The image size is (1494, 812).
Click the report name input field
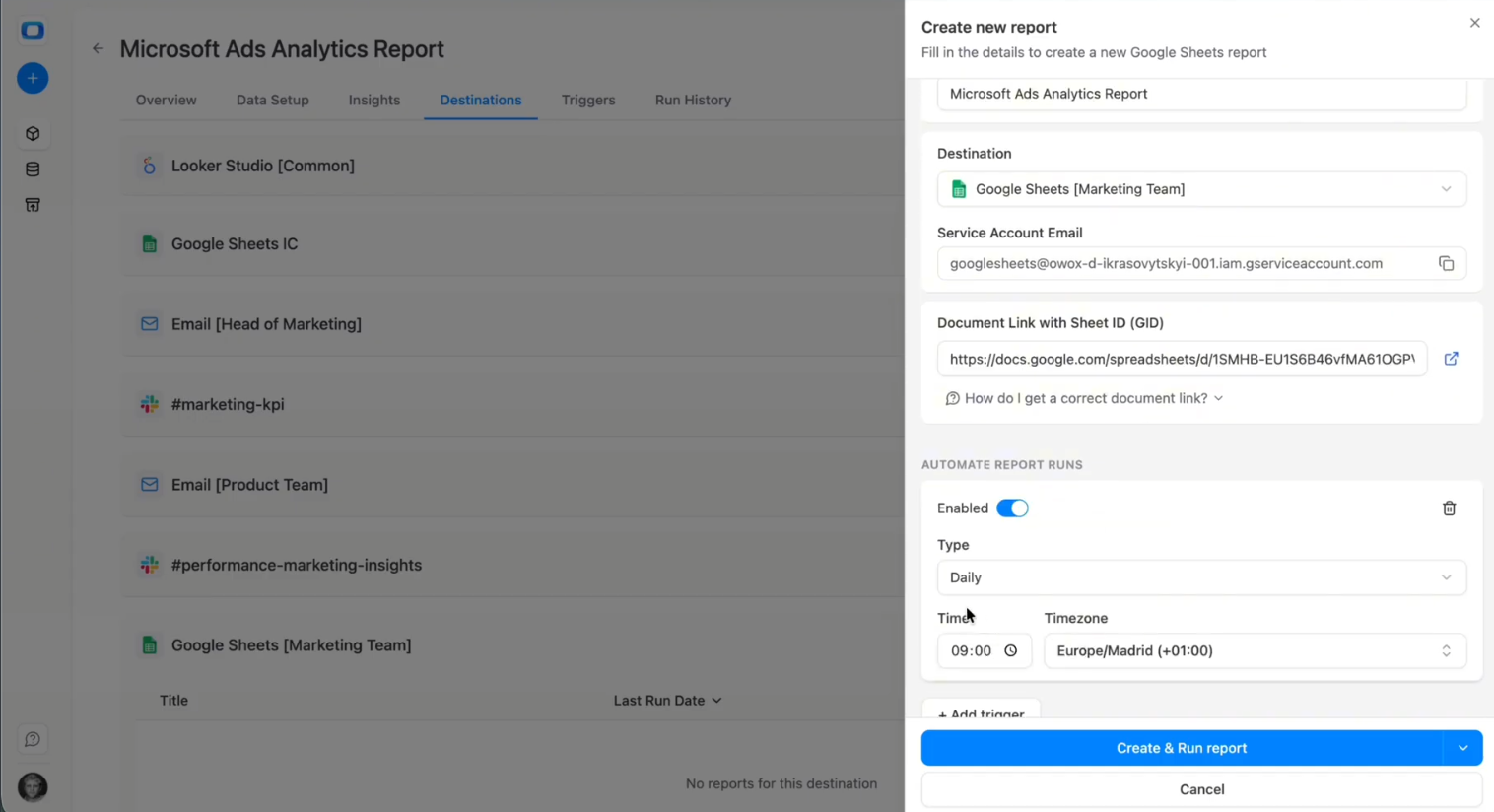click(x=1201, y=94)
